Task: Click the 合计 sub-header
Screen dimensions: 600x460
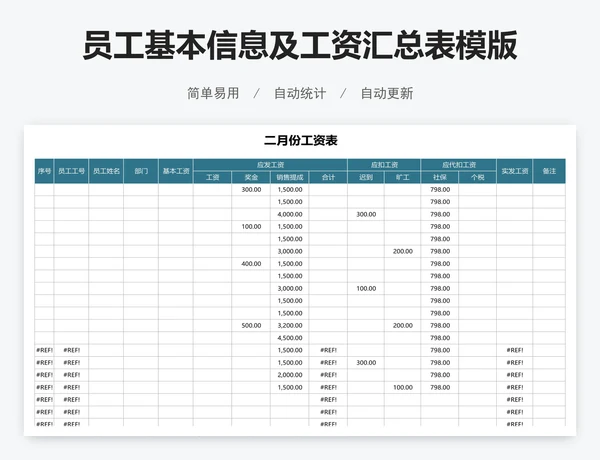Action: 328,177
